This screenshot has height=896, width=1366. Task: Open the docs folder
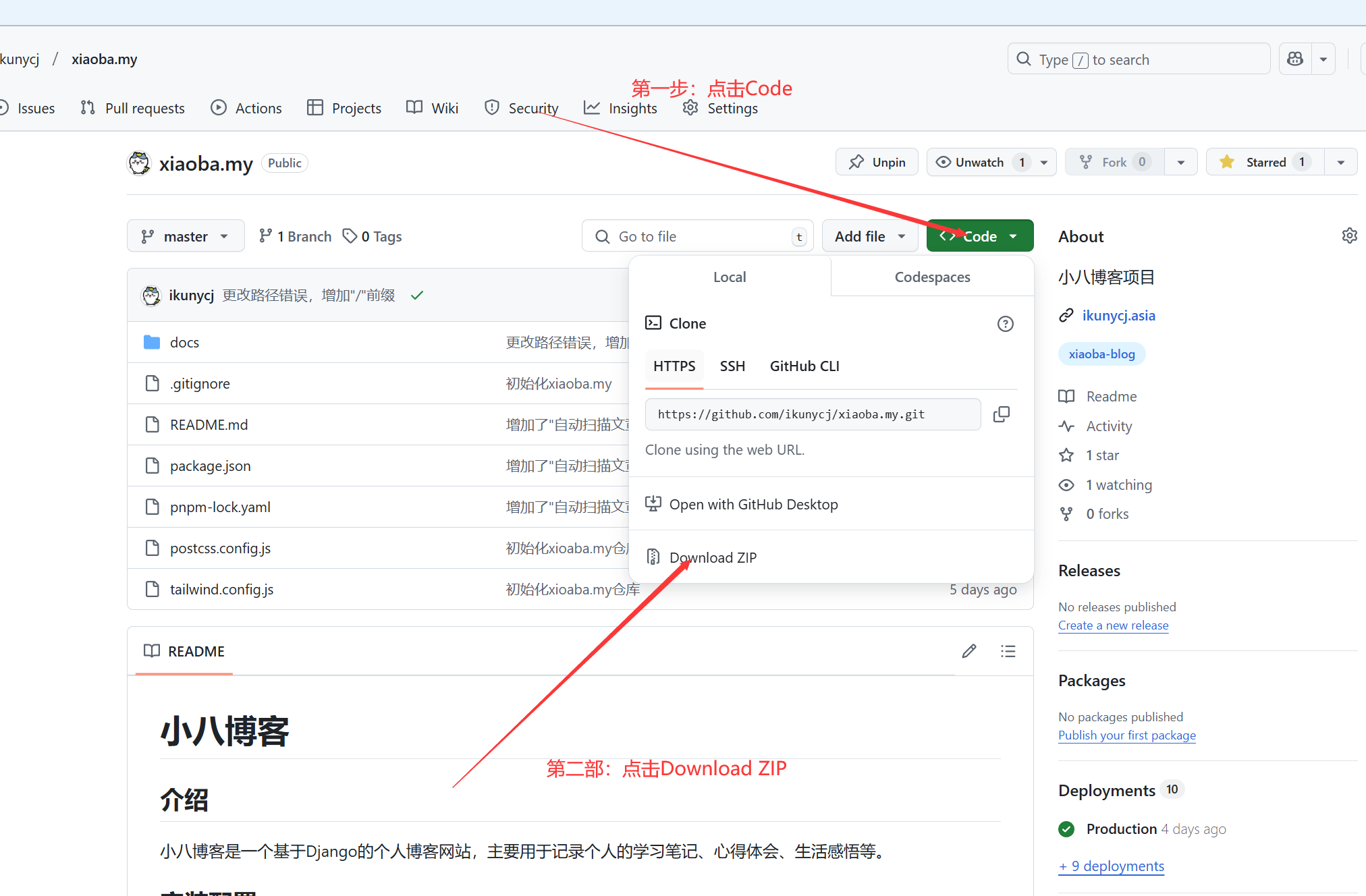pos(184,343)
